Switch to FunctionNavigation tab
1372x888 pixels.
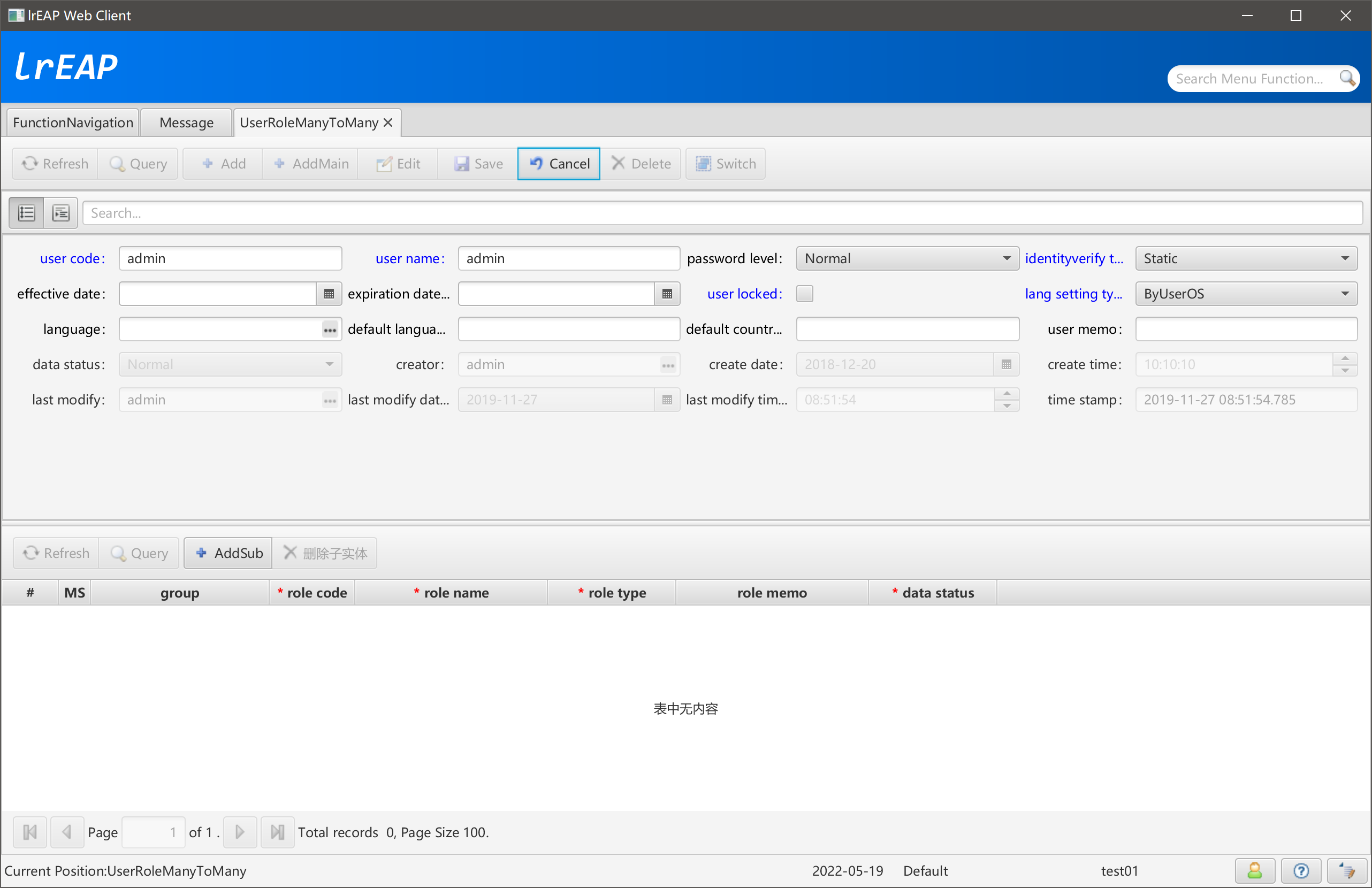(x=73, y=122)
